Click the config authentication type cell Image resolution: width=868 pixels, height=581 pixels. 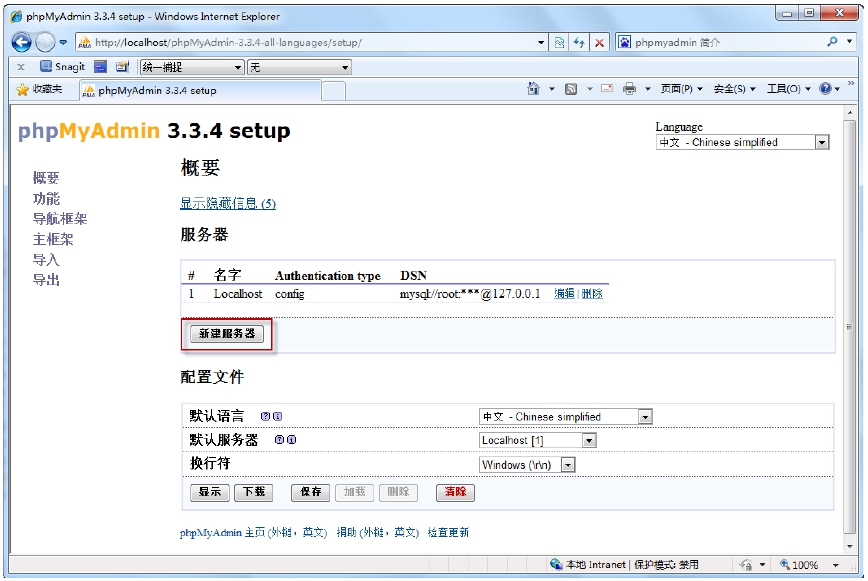(x=290, y=294)
